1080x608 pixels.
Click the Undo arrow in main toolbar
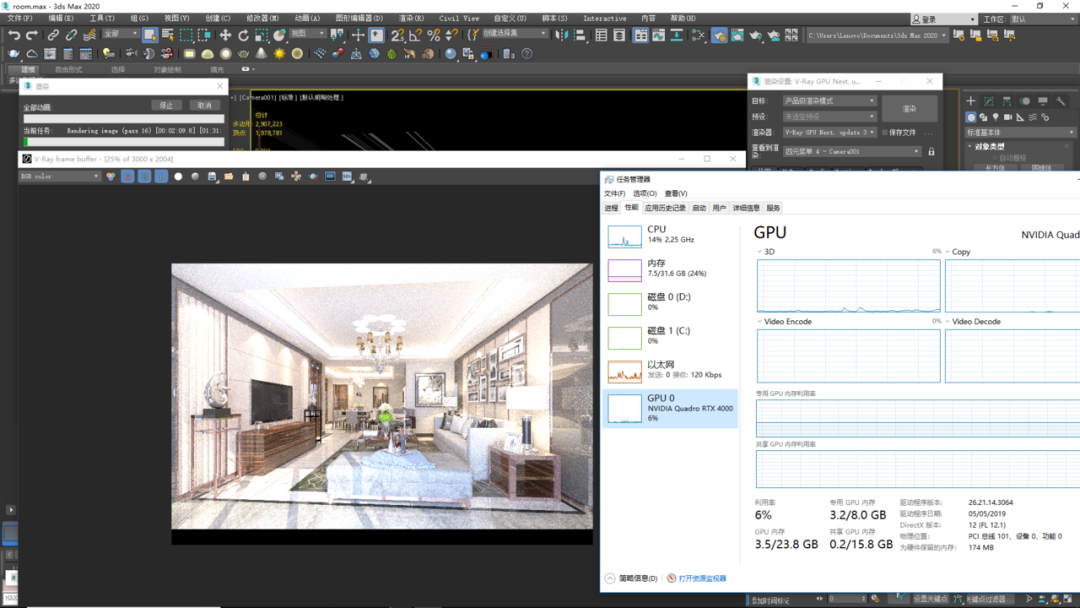point(14,34)
